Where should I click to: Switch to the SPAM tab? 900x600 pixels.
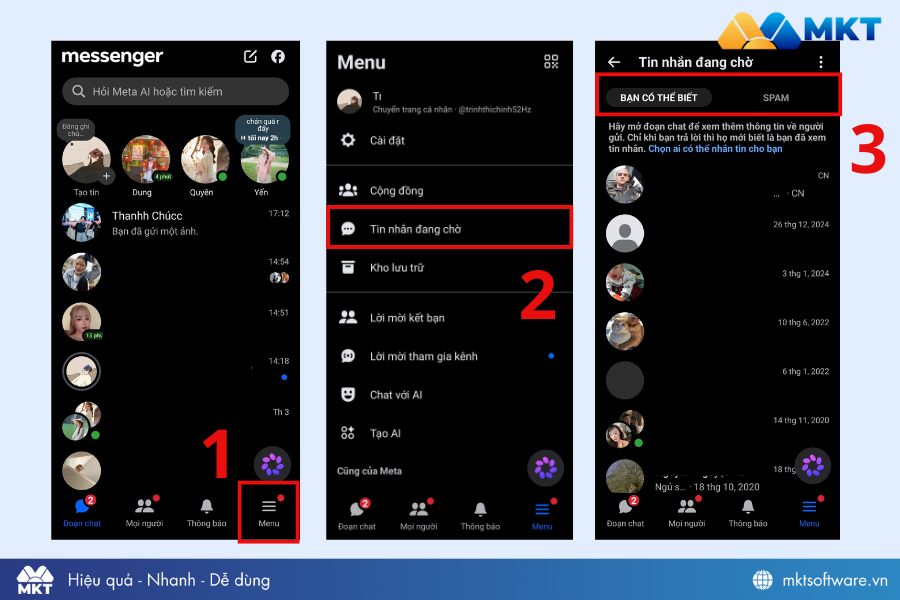click(775, 98)
